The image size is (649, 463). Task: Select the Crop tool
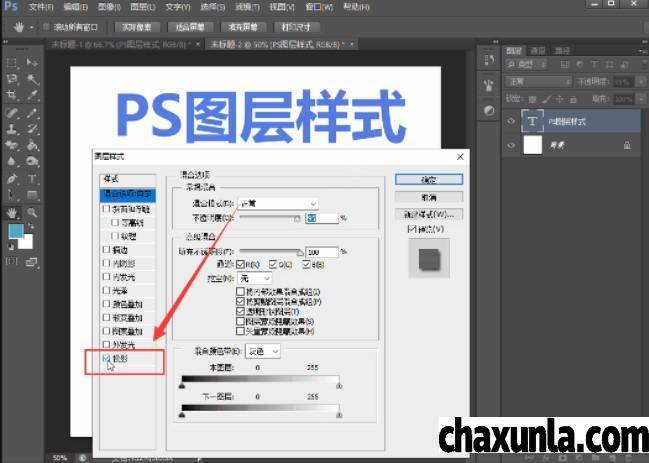[12, 95]
